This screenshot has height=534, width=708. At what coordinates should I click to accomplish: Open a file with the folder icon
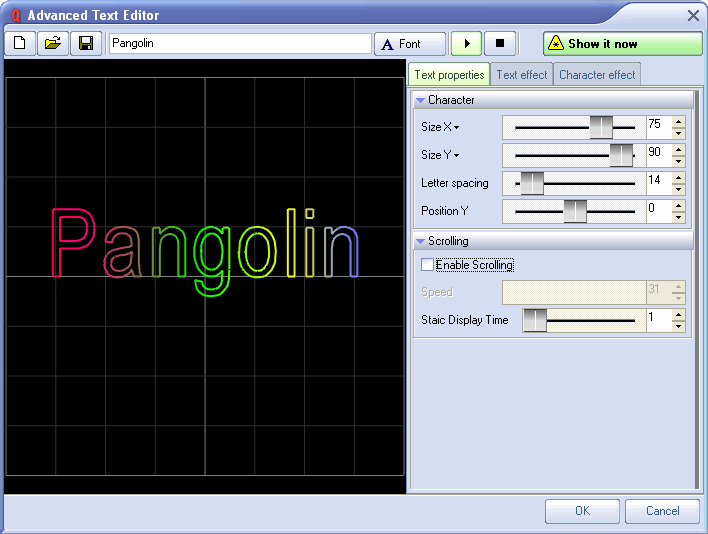53,44
